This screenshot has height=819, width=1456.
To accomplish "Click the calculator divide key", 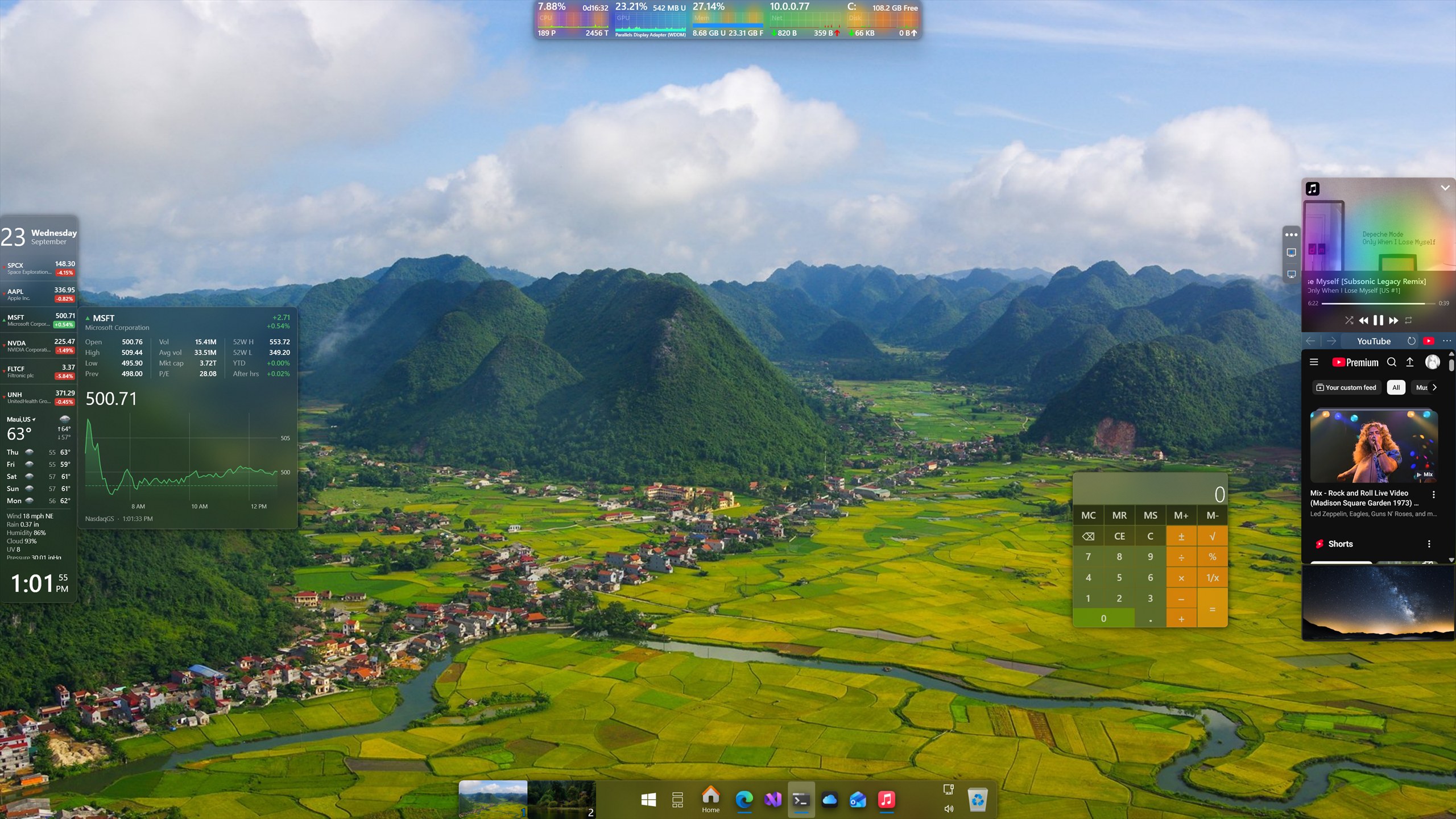I will (1181, 557).
